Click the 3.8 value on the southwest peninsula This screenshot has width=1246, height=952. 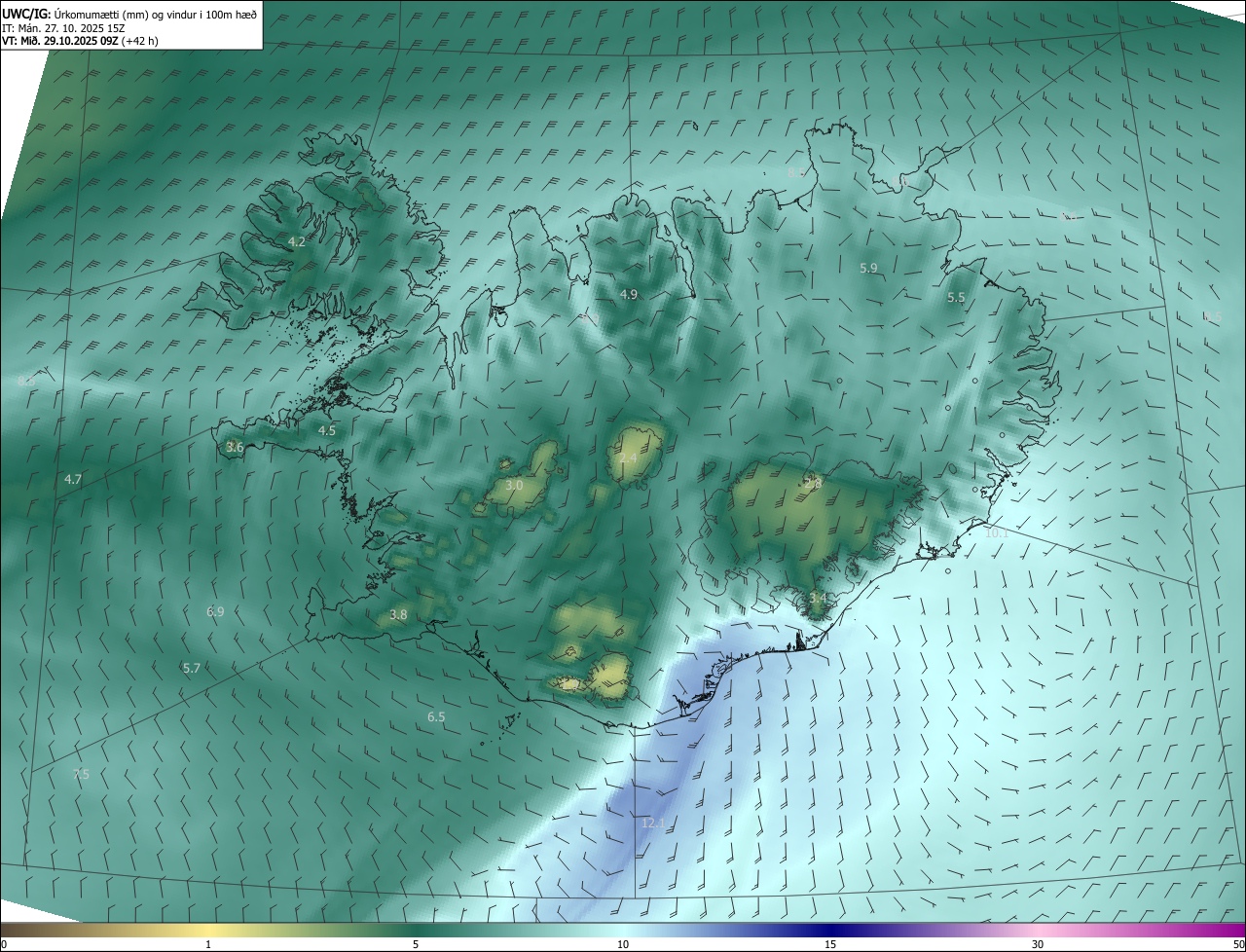[x=398, y=614]
